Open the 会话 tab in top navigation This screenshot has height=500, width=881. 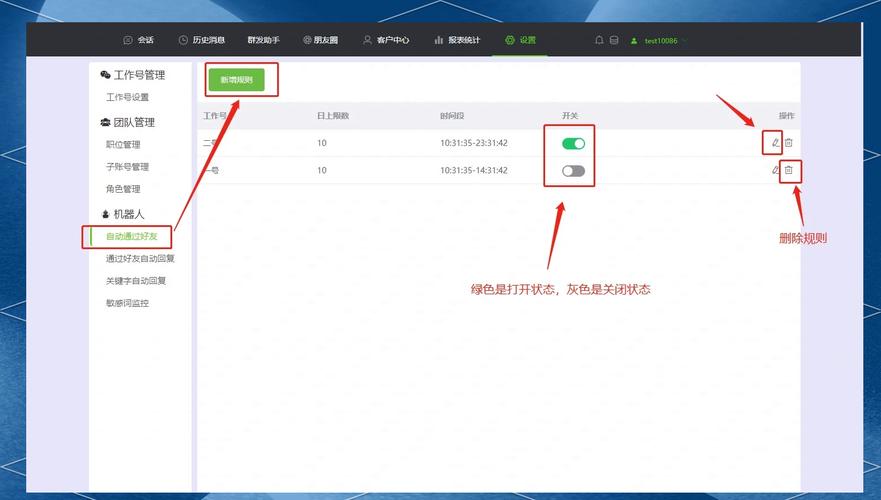(x=138, y=40)
